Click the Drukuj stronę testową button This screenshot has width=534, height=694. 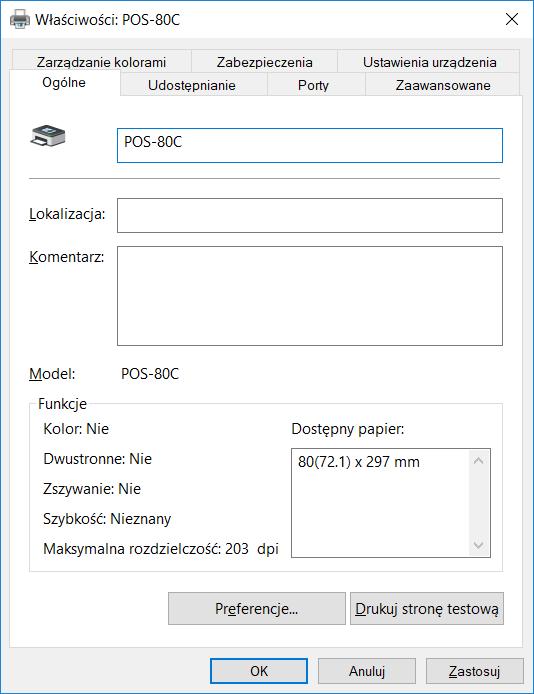pyautogui.click(x=427, y=609)
